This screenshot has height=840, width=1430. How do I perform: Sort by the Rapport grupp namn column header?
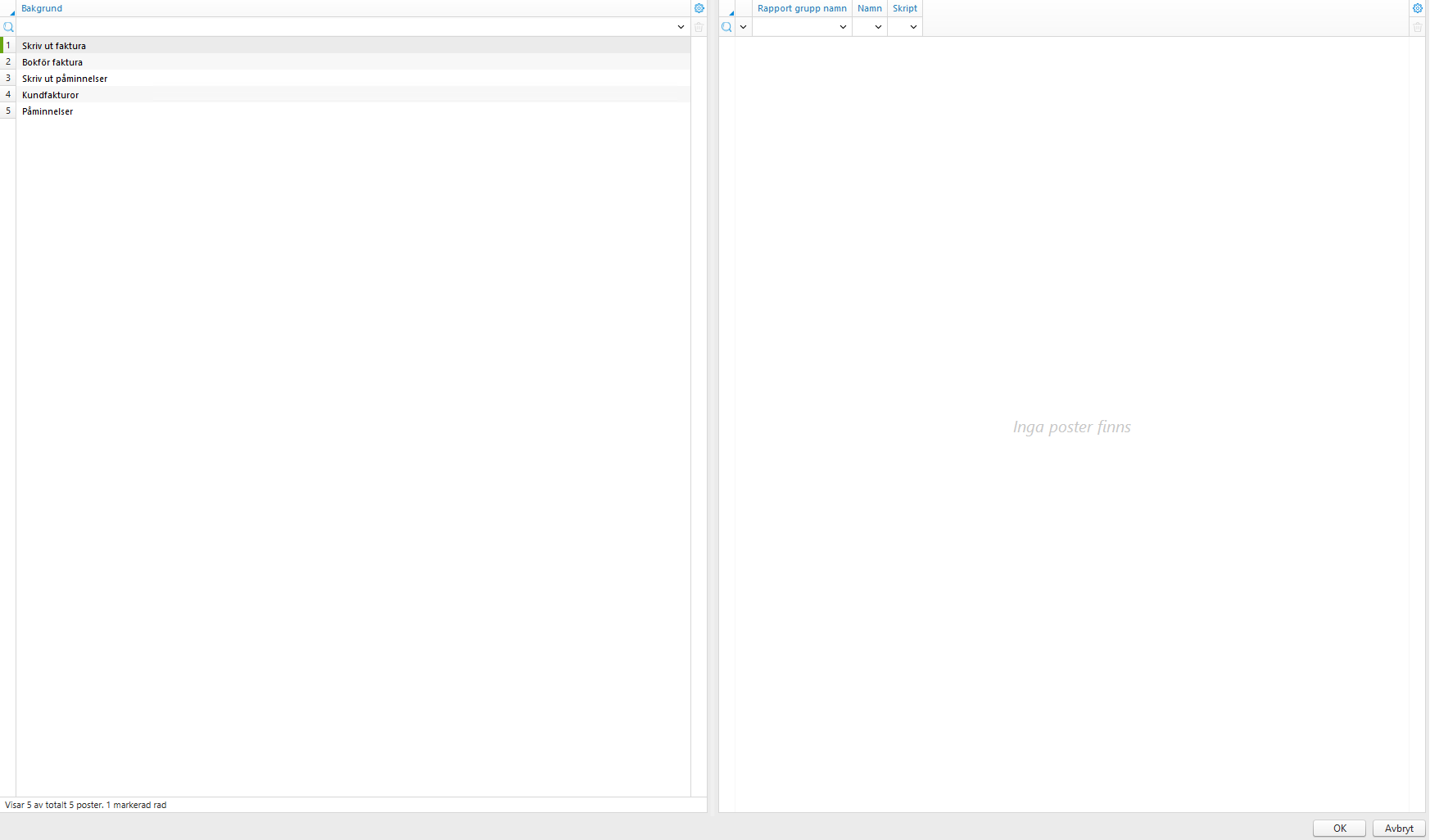click(802, 8)
